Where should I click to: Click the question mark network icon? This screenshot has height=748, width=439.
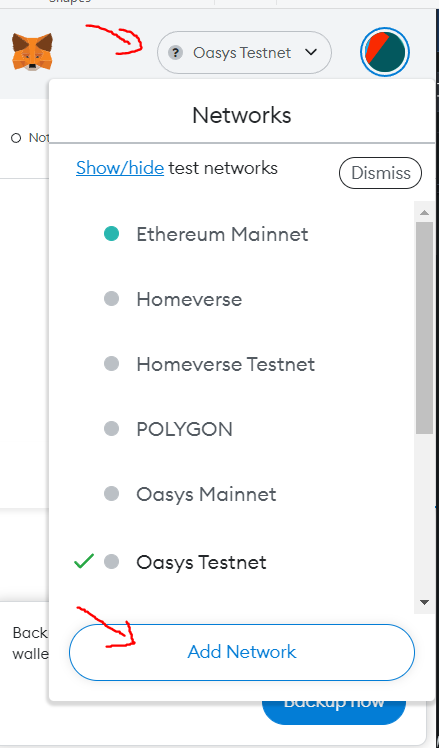[x=176, y=52]
